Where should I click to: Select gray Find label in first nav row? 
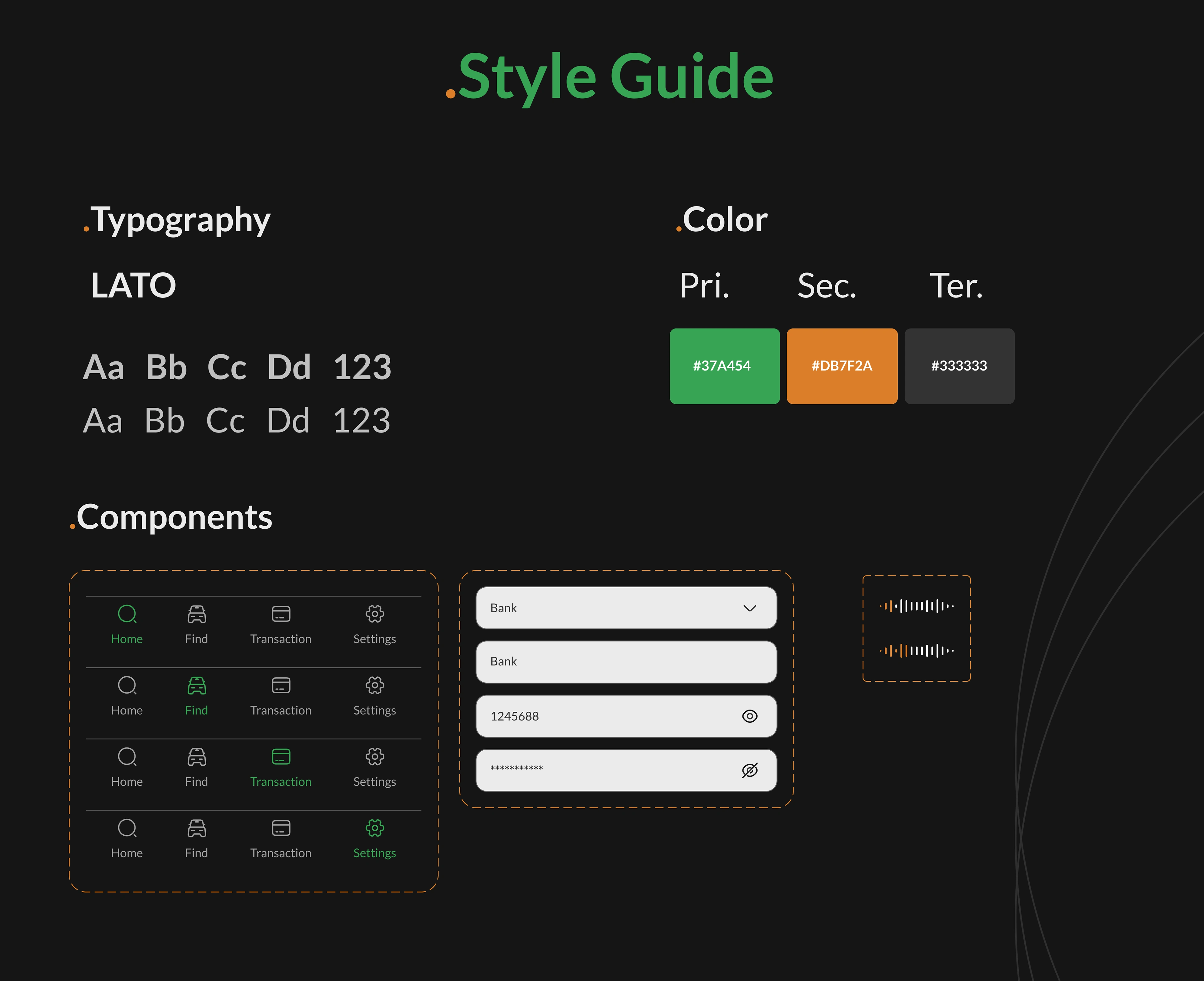pos(196,638)
